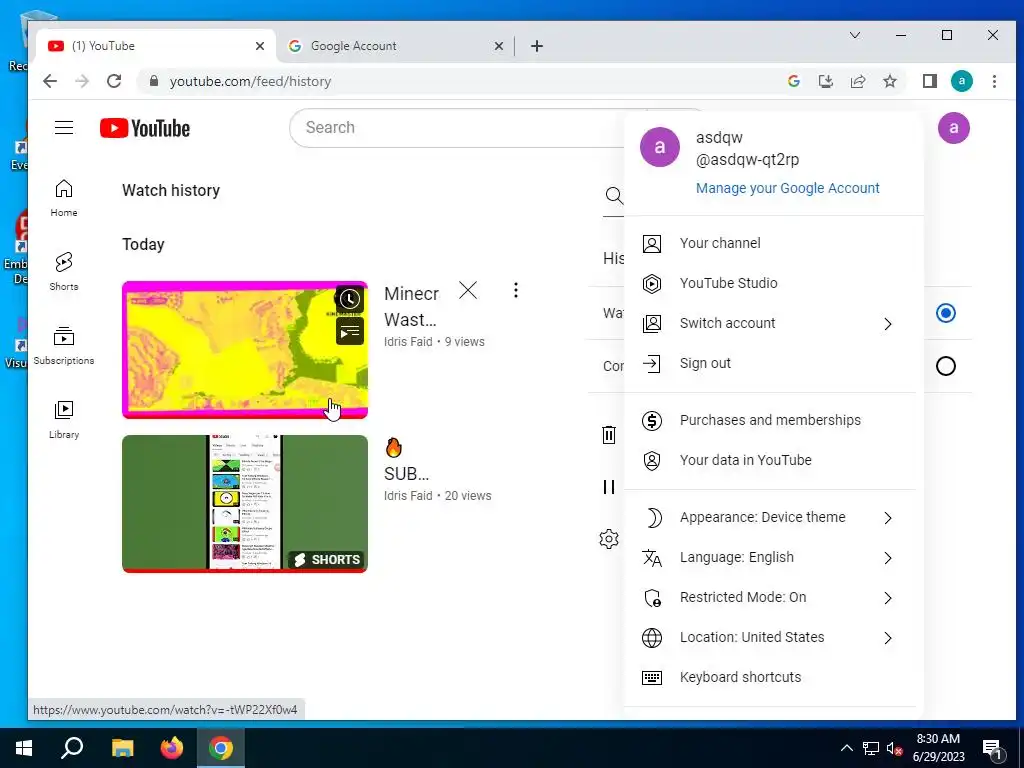Screen dimensions: 1024x768
Task: Click the pause watch history icon
Action: coord(609,487)
